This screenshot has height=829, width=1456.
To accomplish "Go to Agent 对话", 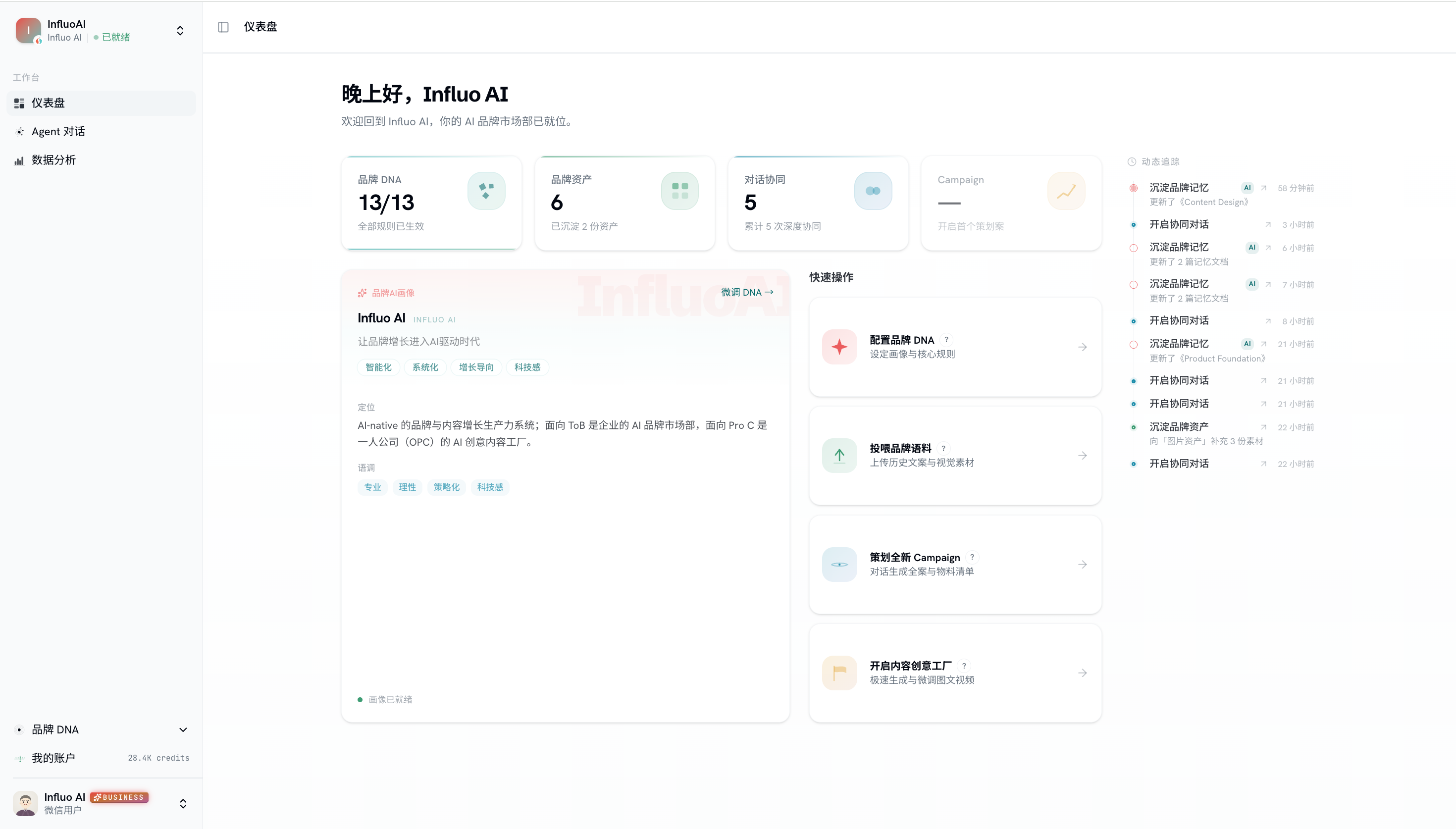I will click(x=102, y=132).
